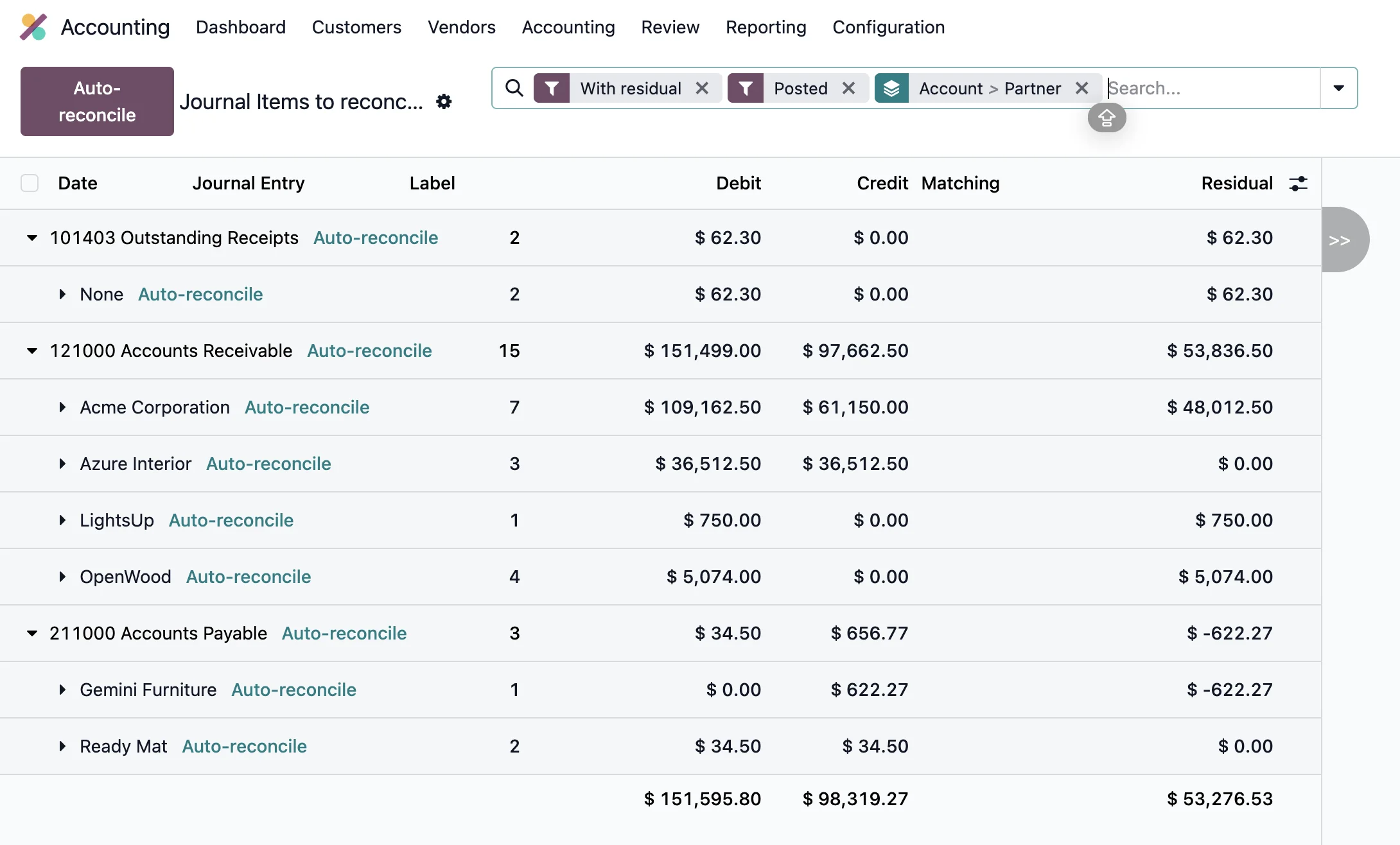Click the >> side panel expand button
1400x845 pixels.
click(1345, 240)
